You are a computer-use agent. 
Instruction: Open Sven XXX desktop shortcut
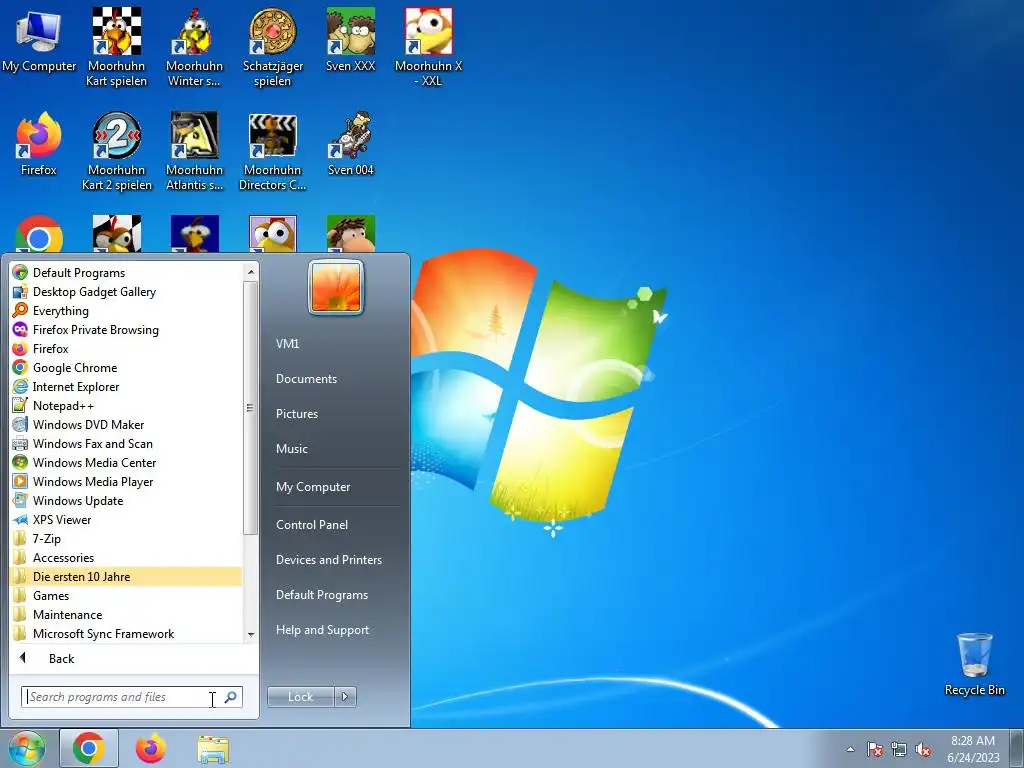click(x=351, y=40)
